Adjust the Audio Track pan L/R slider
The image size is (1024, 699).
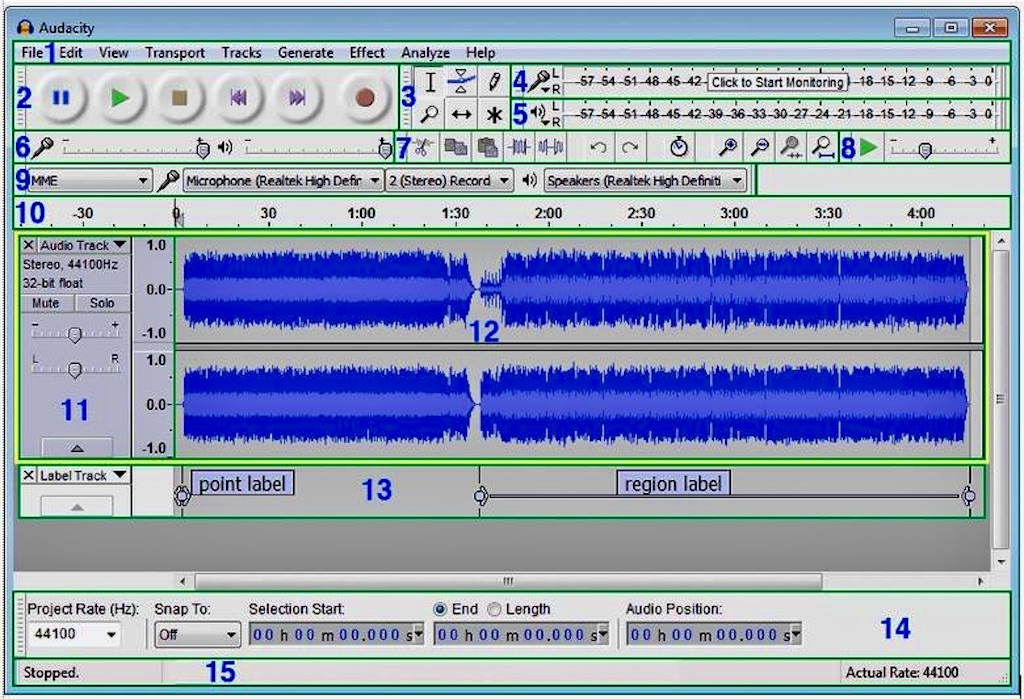pos(75,368)
